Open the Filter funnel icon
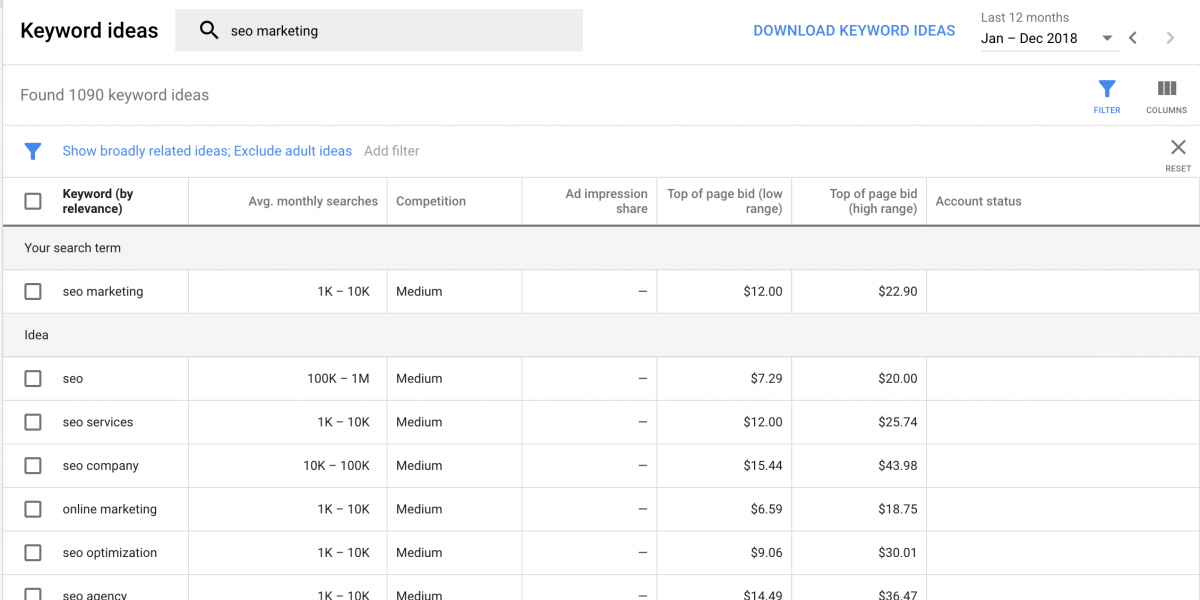Screen dimensions: 1200x600 pyautogui.click(x=1106, y=89)
